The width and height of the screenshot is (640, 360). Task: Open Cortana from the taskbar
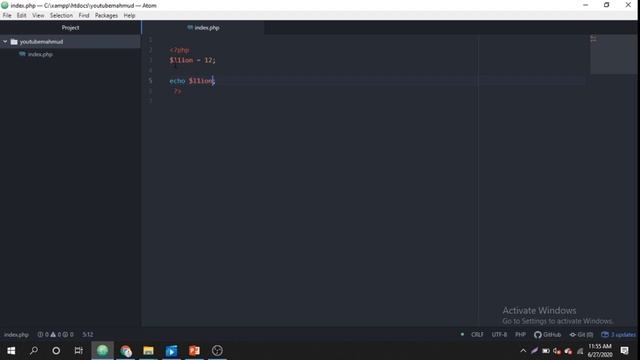pyautogui.click(x=56, y=351)
